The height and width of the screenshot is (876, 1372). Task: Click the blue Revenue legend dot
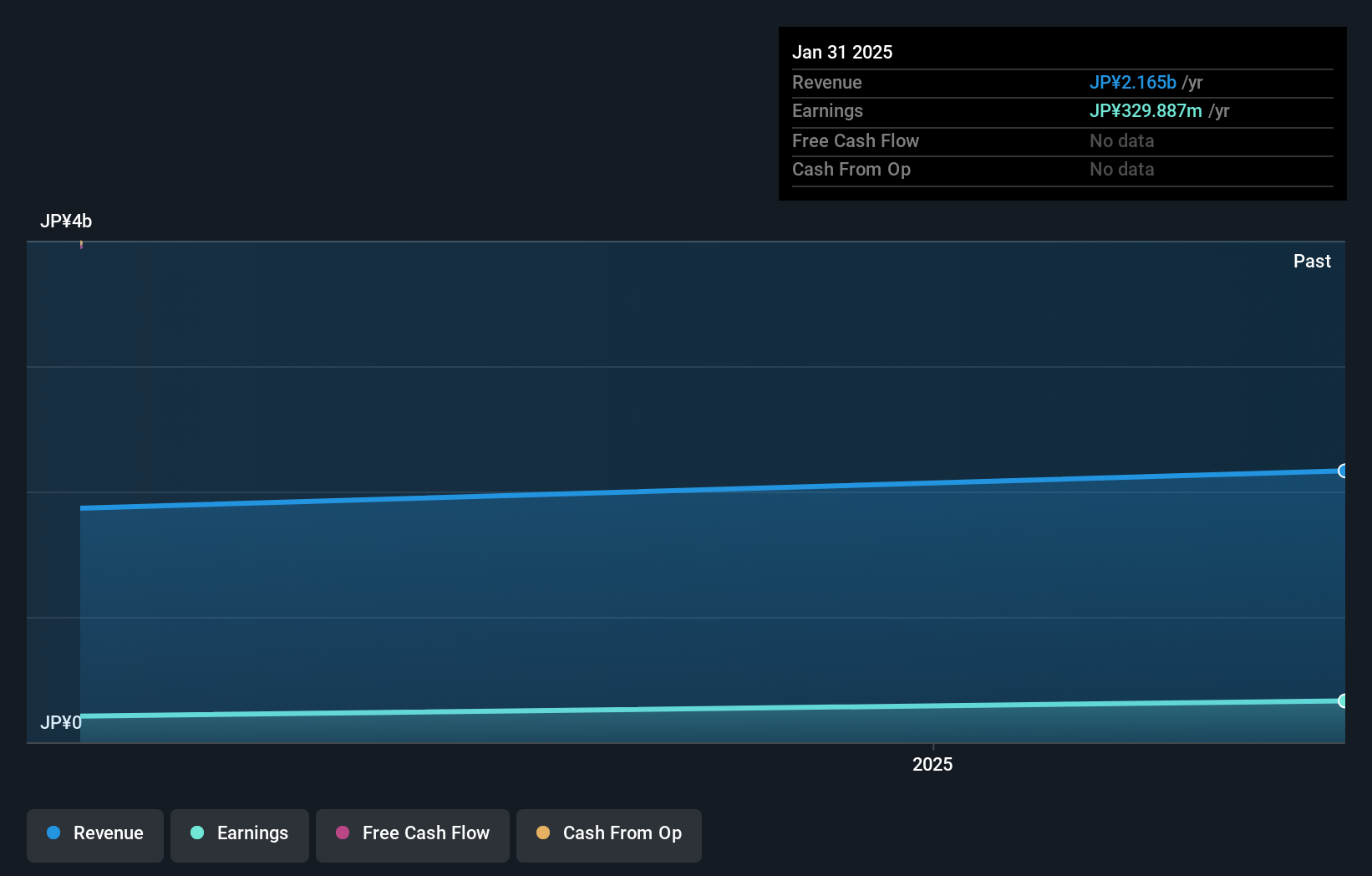click(53, 833)
